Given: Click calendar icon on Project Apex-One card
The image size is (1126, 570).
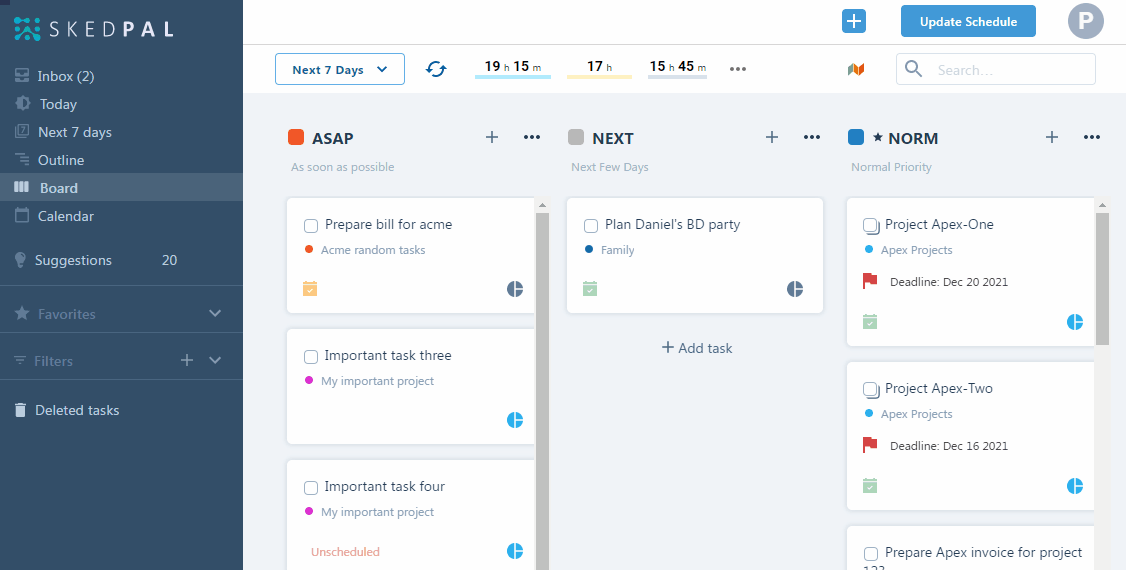Looking at the screenshot, I should (x=870, y=322).
